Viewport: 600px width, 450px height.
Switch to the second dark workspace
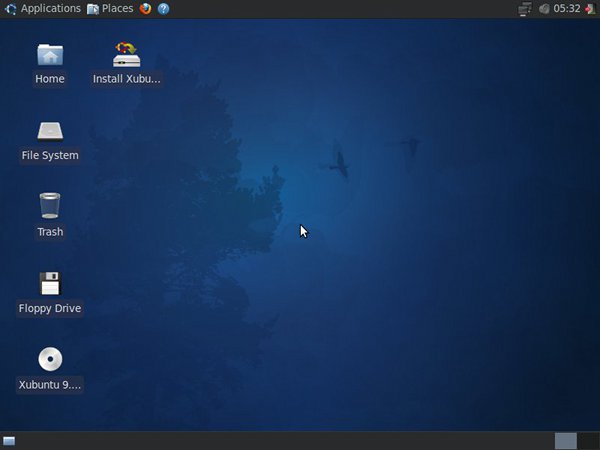coord(589,441)
